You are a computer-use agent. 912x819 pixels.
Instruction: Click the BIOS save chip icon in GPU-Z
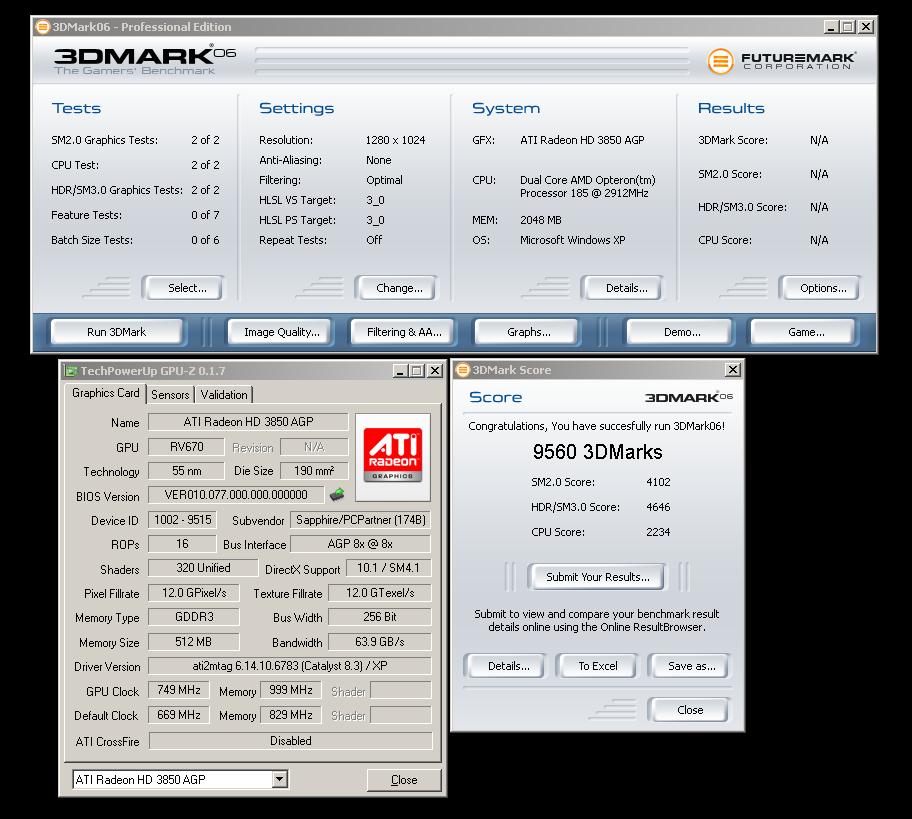(x=337, y=494)
